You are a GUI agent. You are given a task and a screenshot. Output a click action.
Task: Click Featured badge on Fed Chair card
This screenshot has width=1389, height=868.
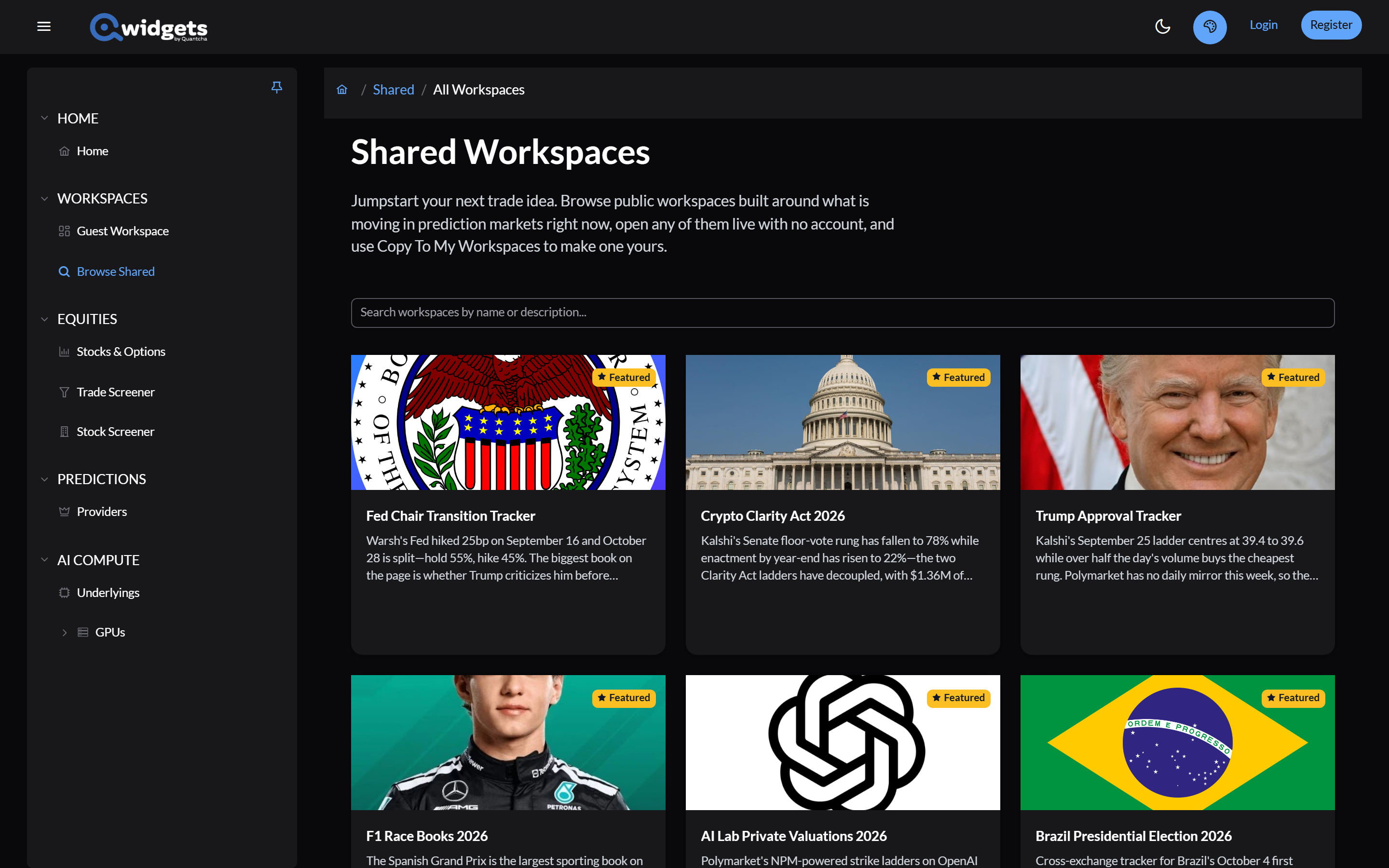click(x=624, y=377)
